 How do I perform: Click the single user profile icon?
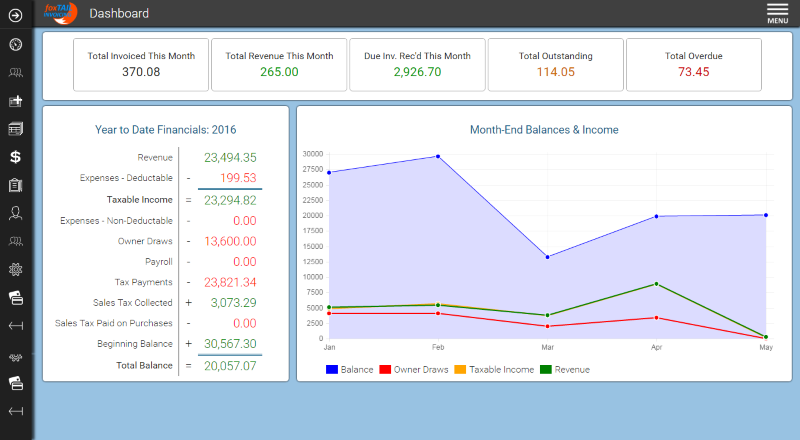click(15, 213)
